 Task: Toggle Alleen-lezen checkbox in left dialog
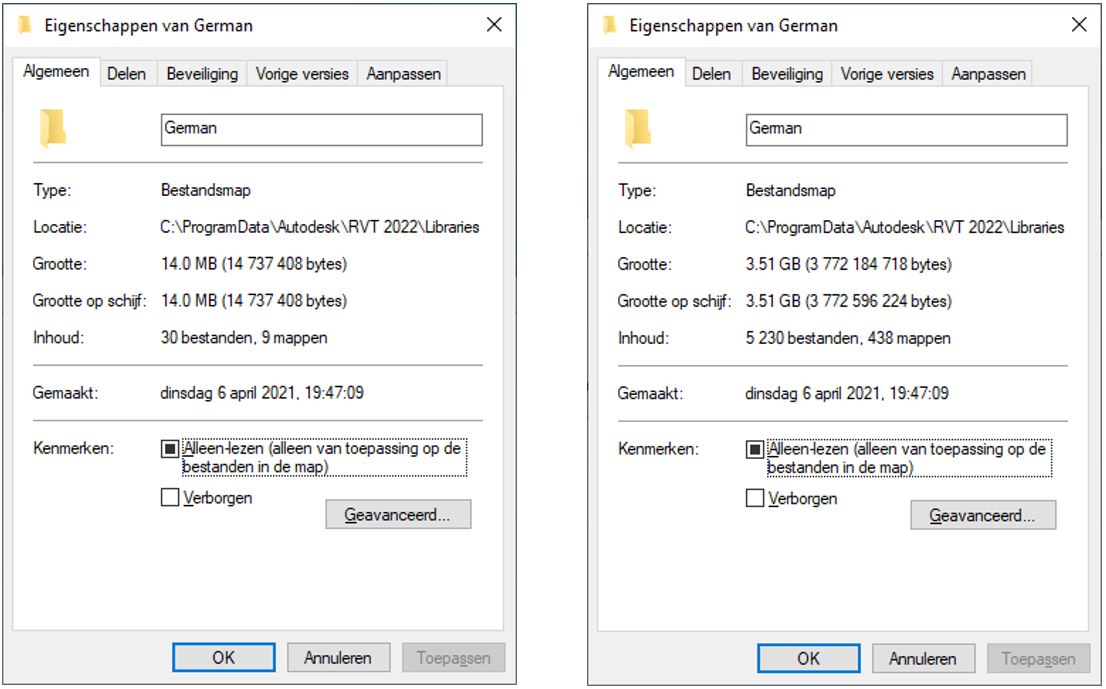point(170,449)
